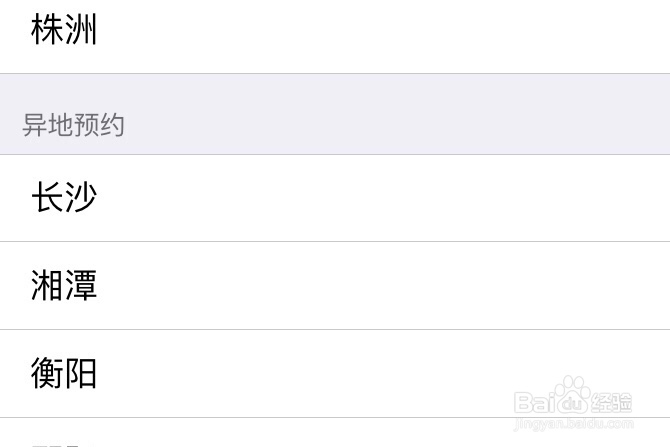The width and height of the screenshot is (670, 447).
Task: Click the 经验 text in the watermark
Action: 610,402
